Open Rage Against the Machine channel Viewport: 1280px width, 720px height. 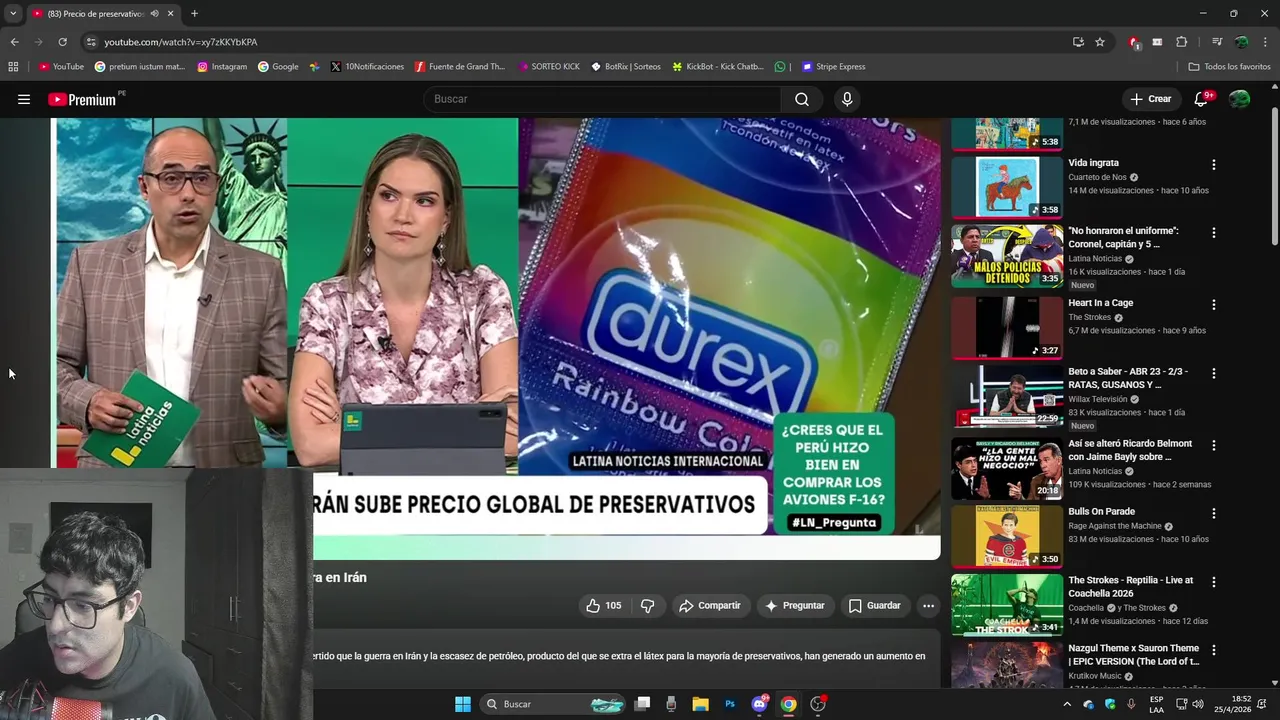pos(1115,526)
